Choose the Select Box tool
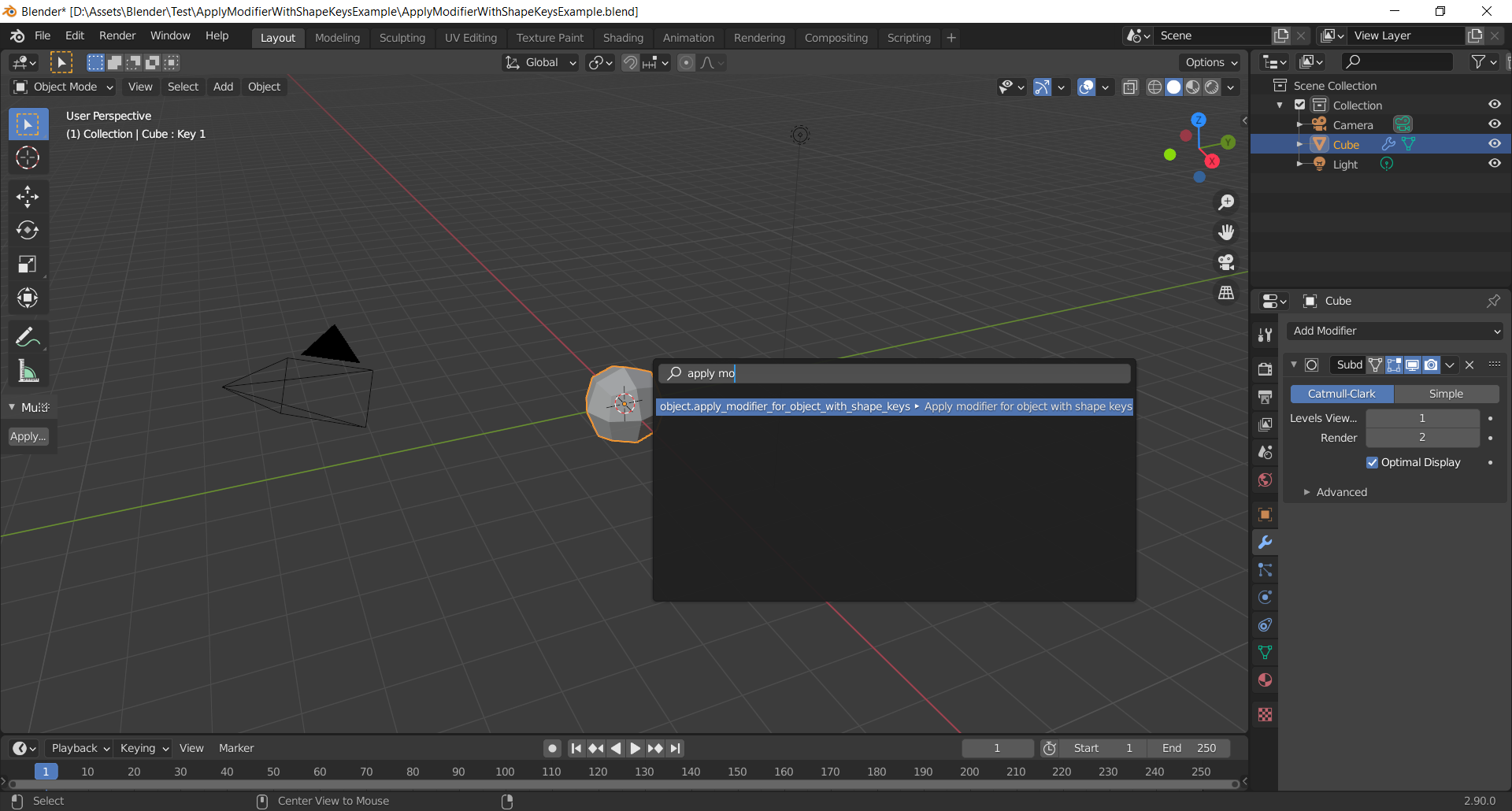This screenshot has width=1512, height=811. 28,124
